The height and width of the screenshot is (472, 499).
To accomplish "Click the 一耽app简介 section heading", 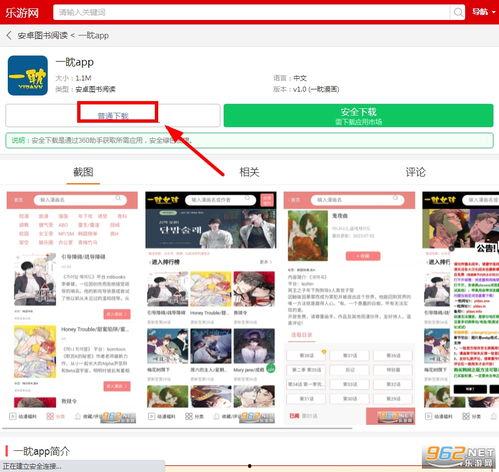I will pos(42,451).
